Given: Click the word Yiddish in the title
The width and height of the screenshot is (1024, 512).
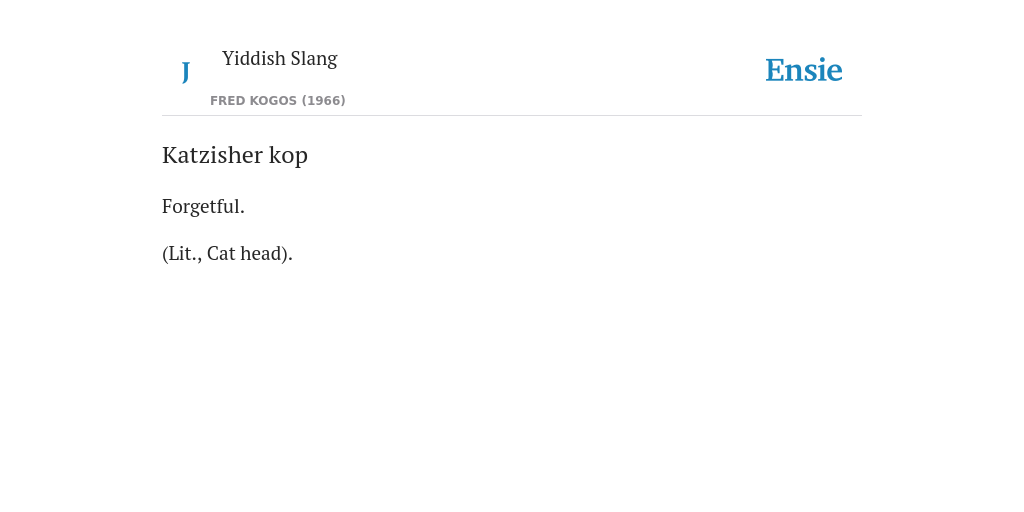Looking at the screenshot, I should pyautogui.click(x=254, y=58).
